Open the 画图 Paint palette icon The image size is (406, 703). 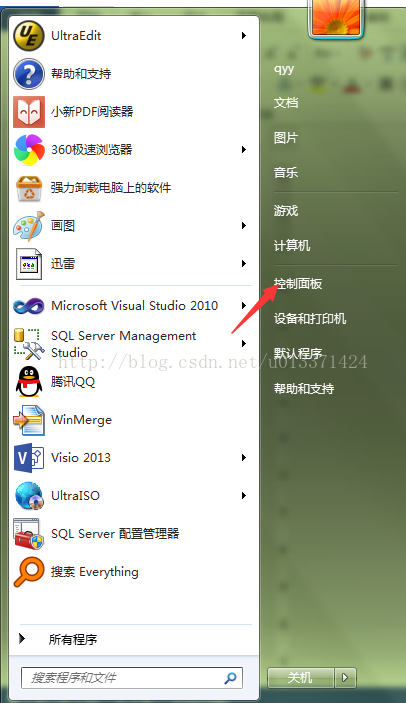pyautogui.click(x=29, y=226)
